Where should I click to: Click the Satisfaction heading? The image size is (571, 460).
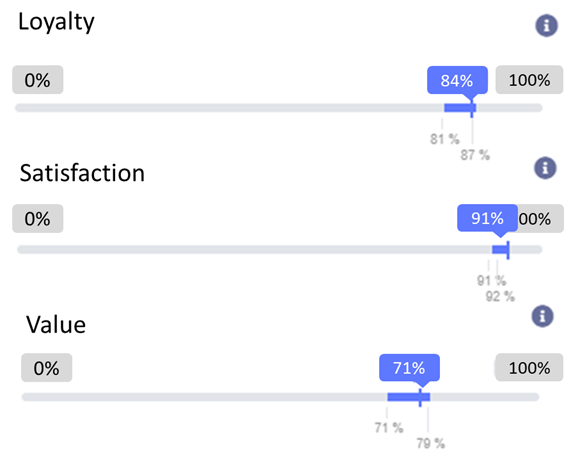tap(82, 173)
